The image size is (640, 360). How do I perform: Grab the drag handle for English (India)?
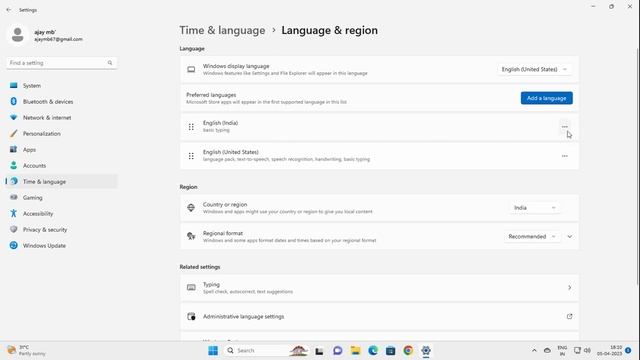coord(191,127)
